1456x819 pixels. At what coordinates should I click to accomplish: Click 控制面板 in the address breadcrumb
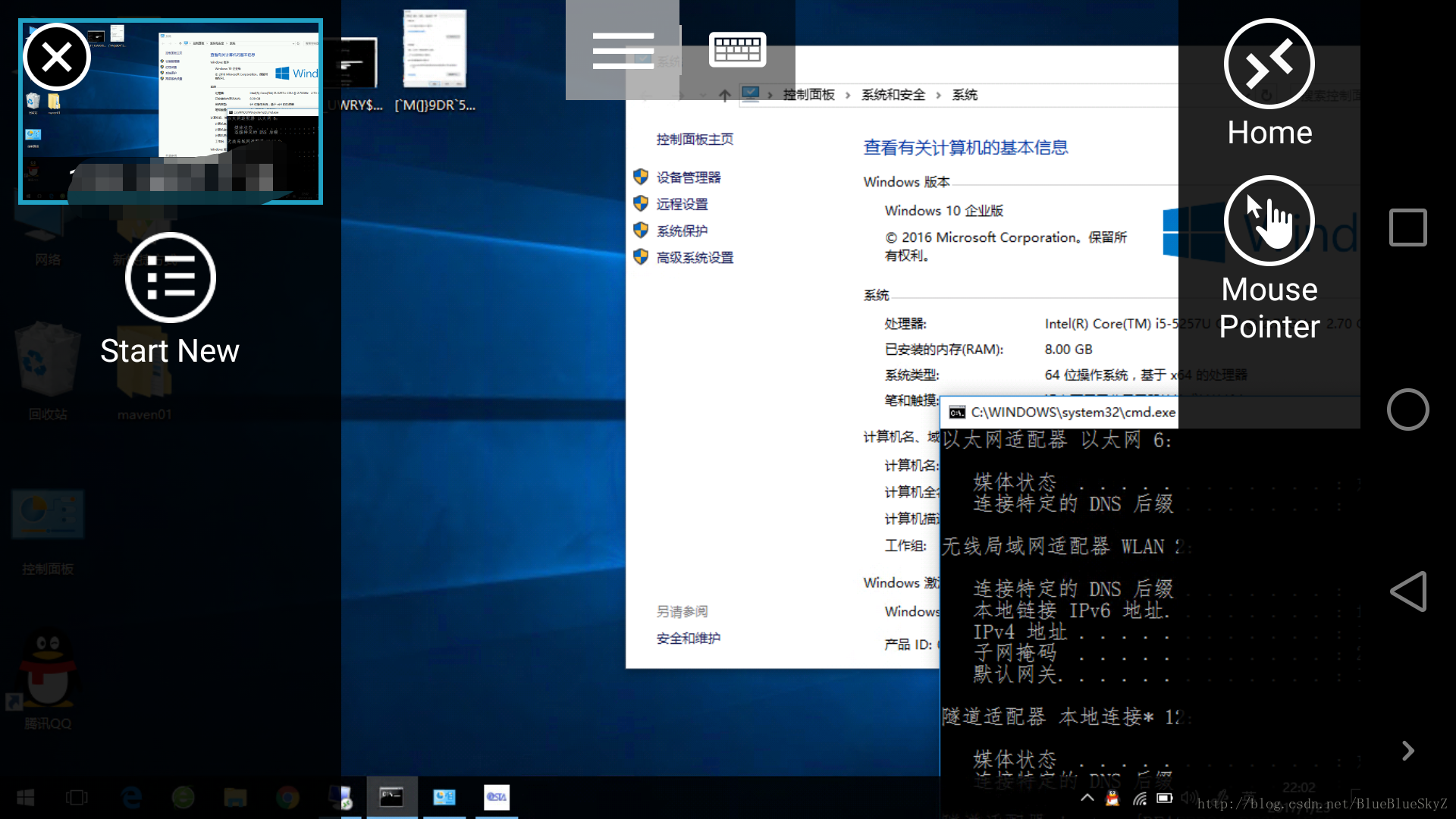pos(809,95)
